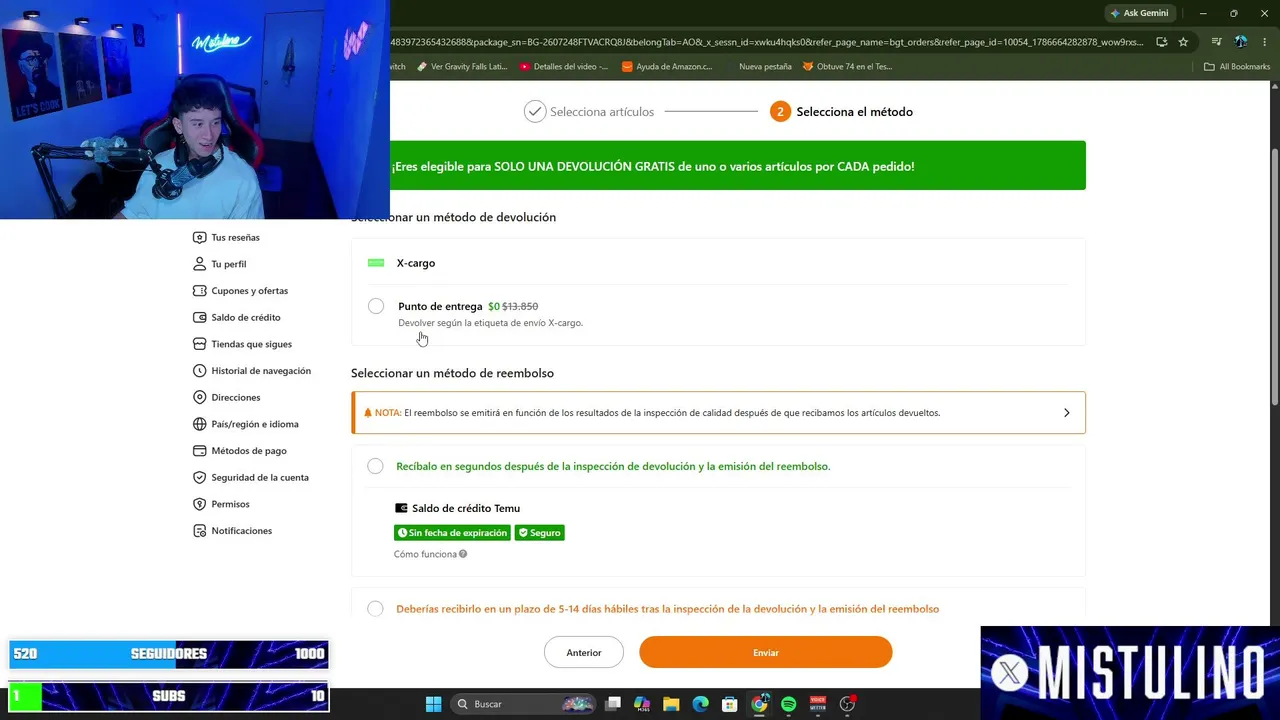Click the País/región e idioma globe icon

(x=200, y=424)
